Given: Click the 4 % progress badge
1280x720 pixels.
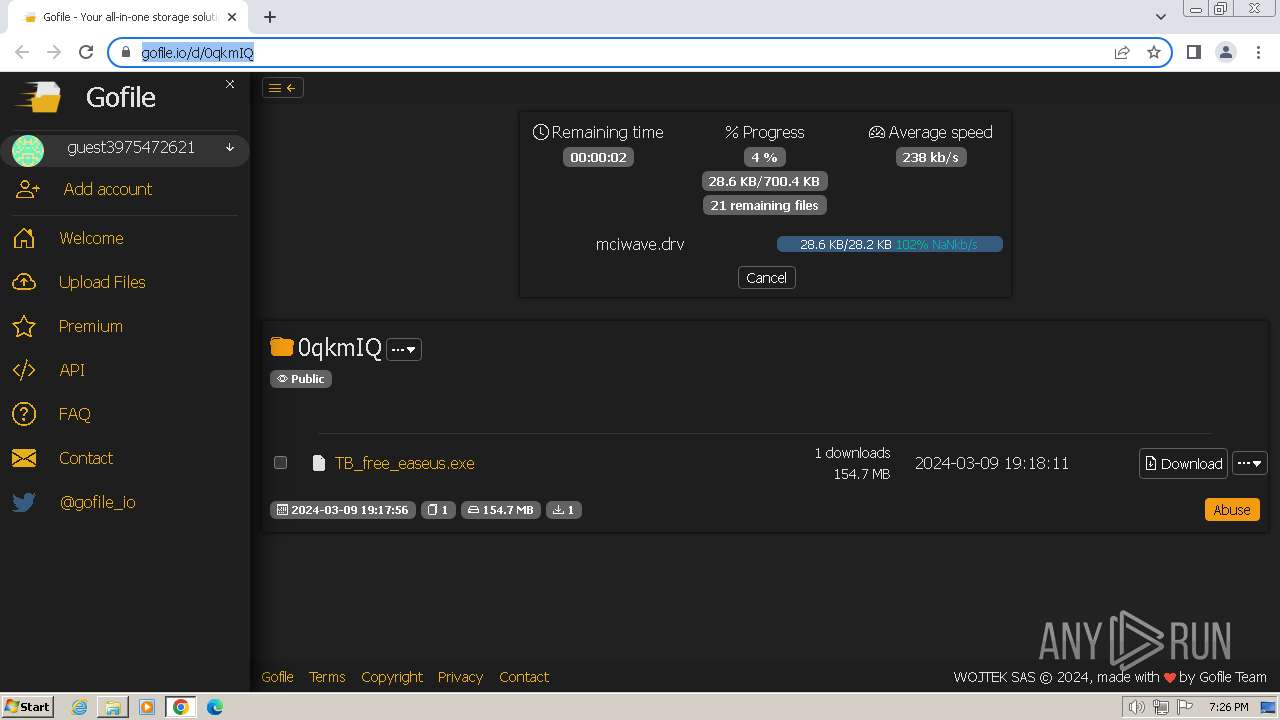Looking at the screenshot, I should (764, 157).
